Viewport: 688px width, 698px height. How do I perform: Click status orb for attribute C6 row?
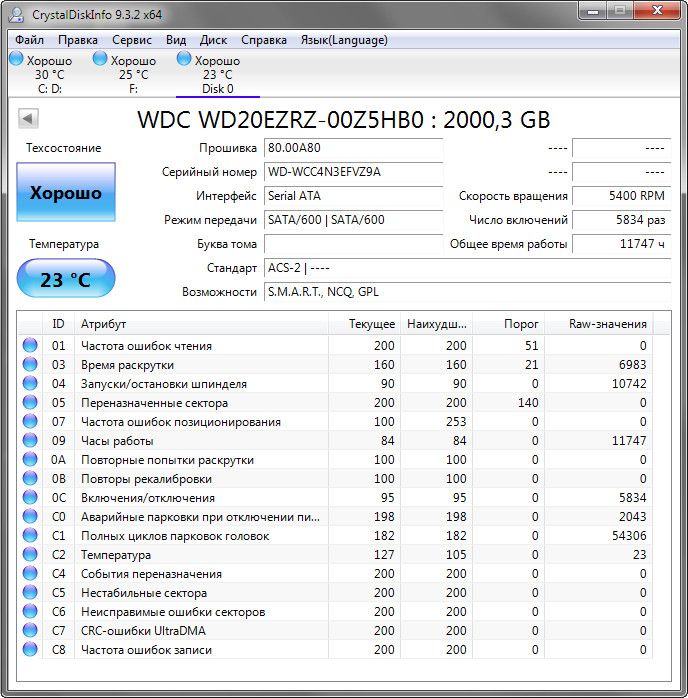[30, 611]
